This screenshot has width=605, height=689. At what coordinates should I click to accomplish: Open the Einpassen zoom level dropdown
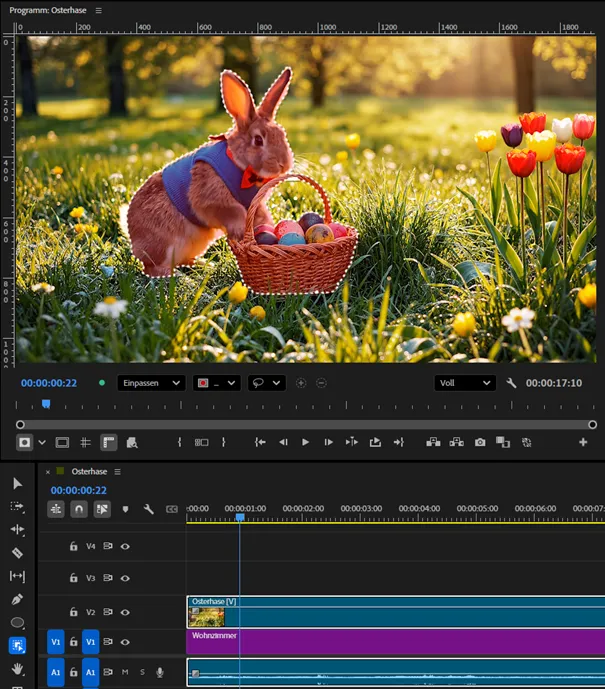click(x=151, y=383)
